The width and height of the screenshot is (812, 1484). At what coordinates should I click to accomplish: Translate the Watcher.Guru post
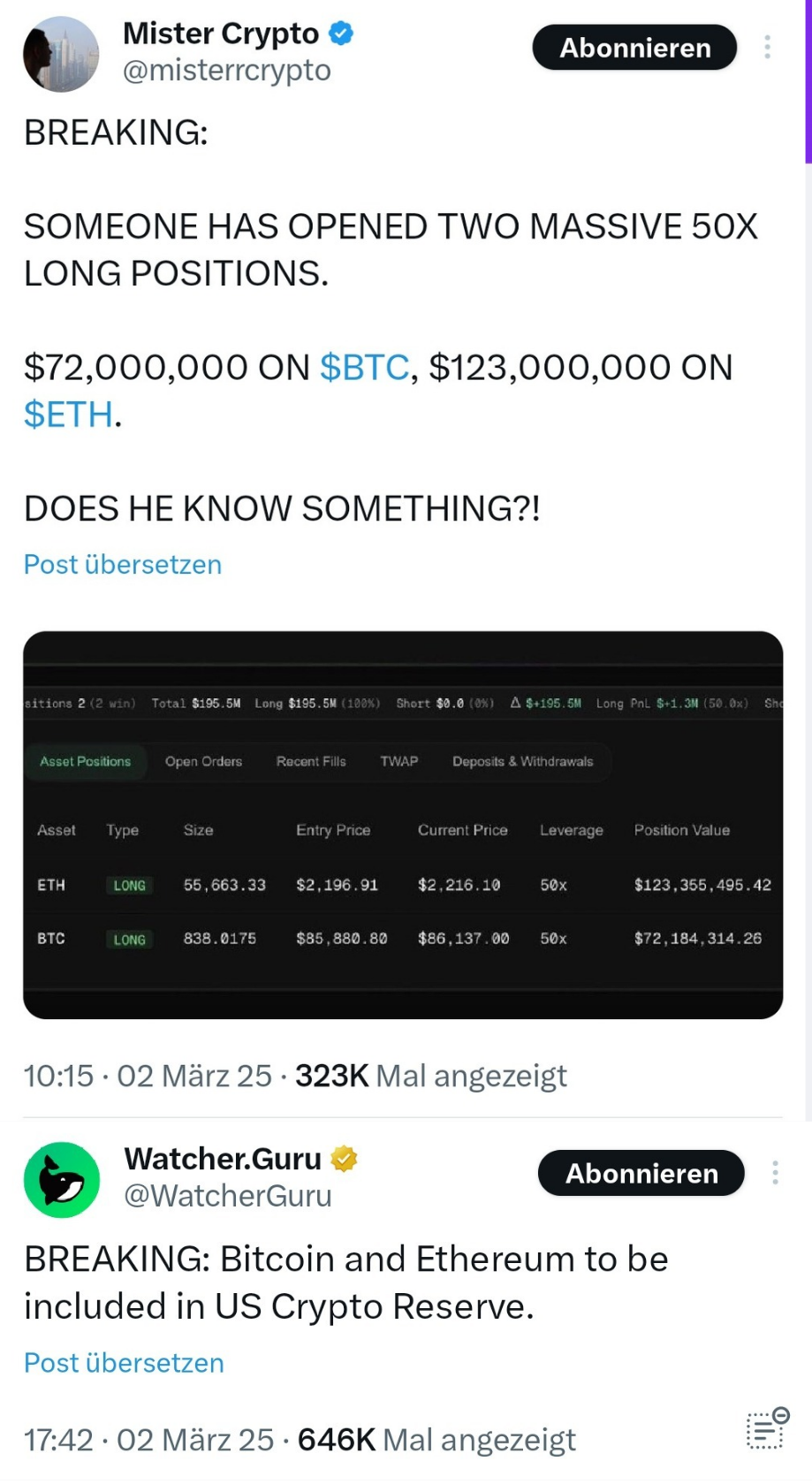124,1363
